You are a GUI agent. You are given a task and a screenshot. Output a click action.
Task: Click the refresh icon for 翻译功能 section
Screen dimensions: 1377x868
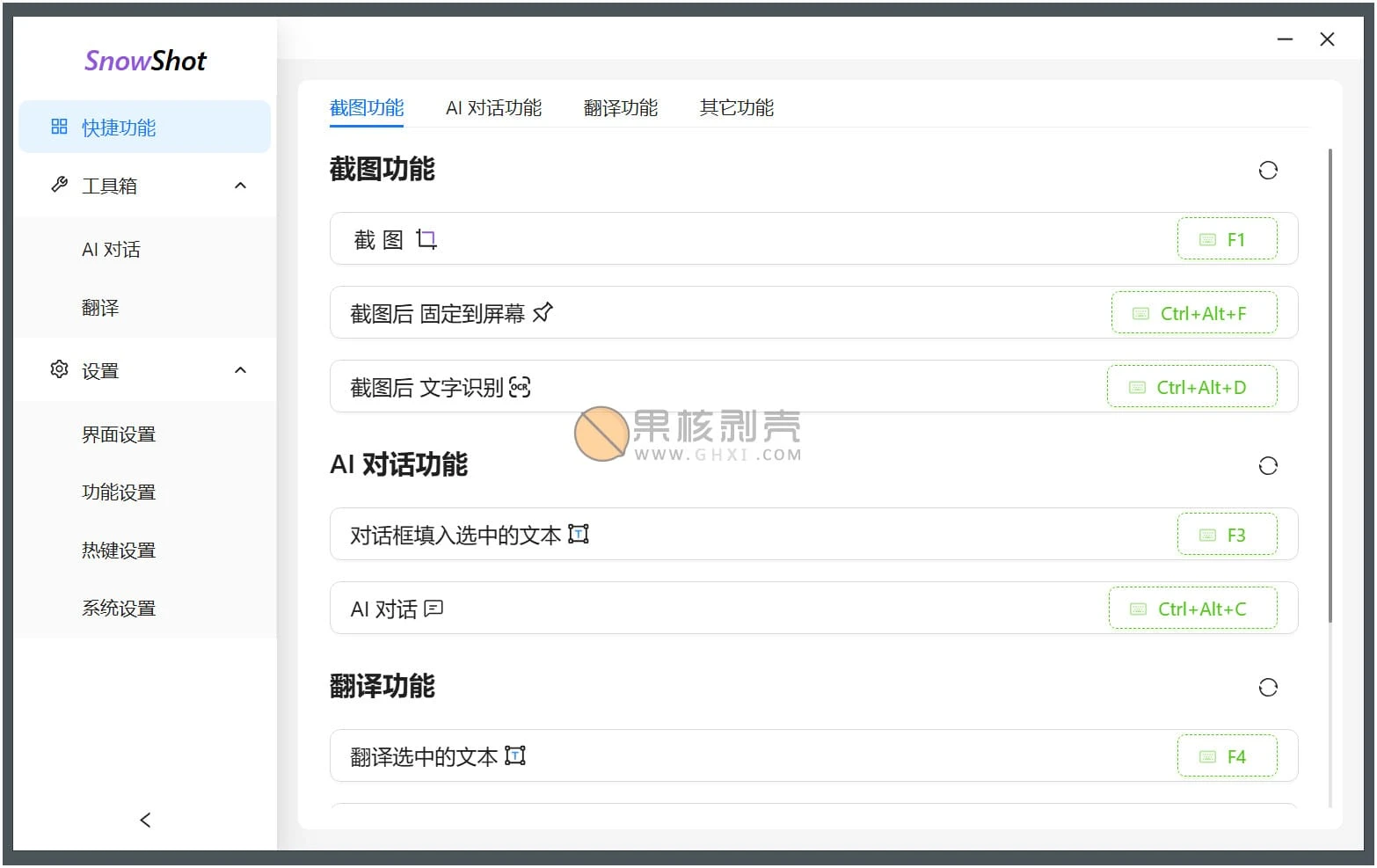point(1268,687)
